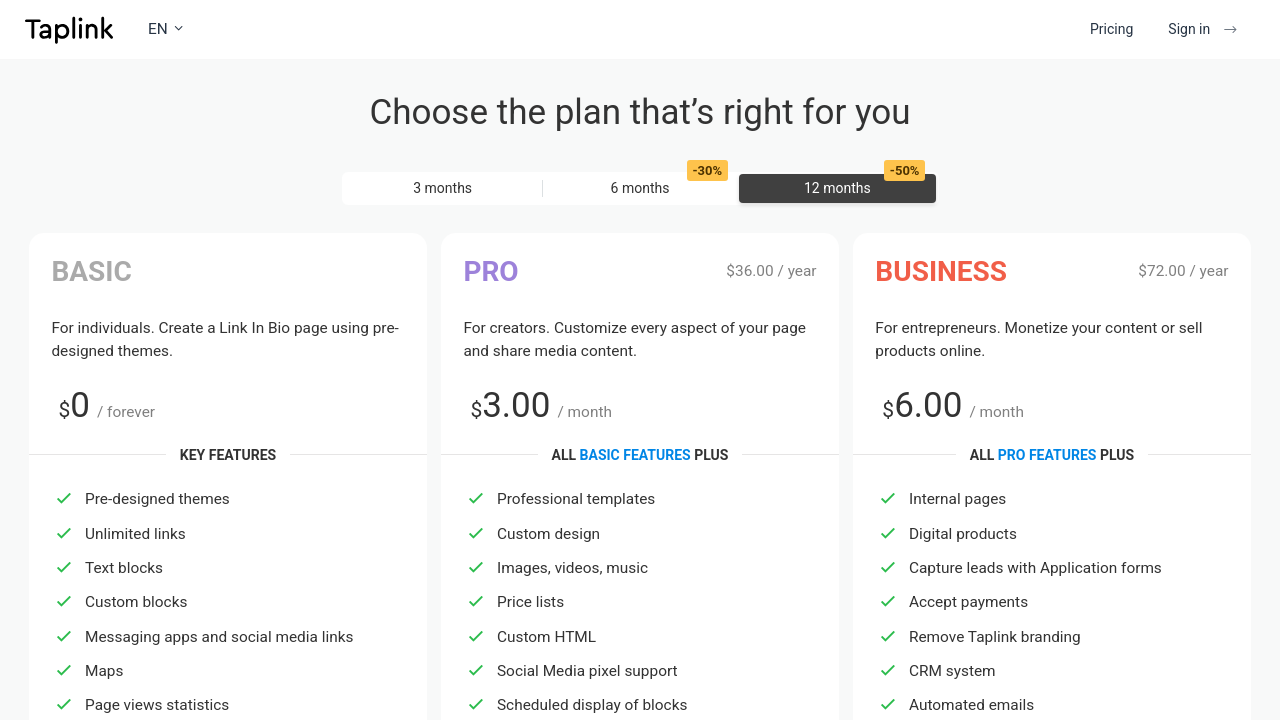This screenshot has width=1280, height=720.
Task: Click the -30% discount badge
Action: coord(707,171)
